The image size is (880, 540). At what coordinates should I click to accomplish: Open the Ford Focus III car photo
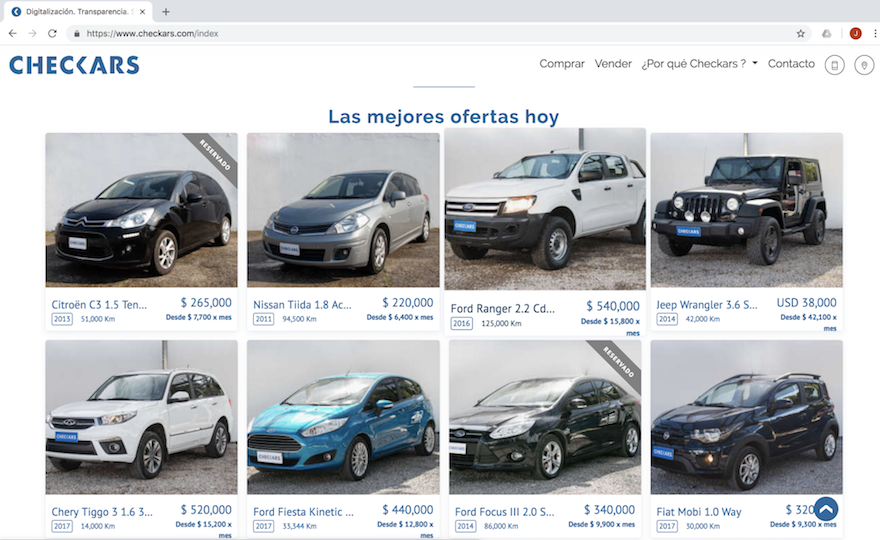(x=545, y=417)
